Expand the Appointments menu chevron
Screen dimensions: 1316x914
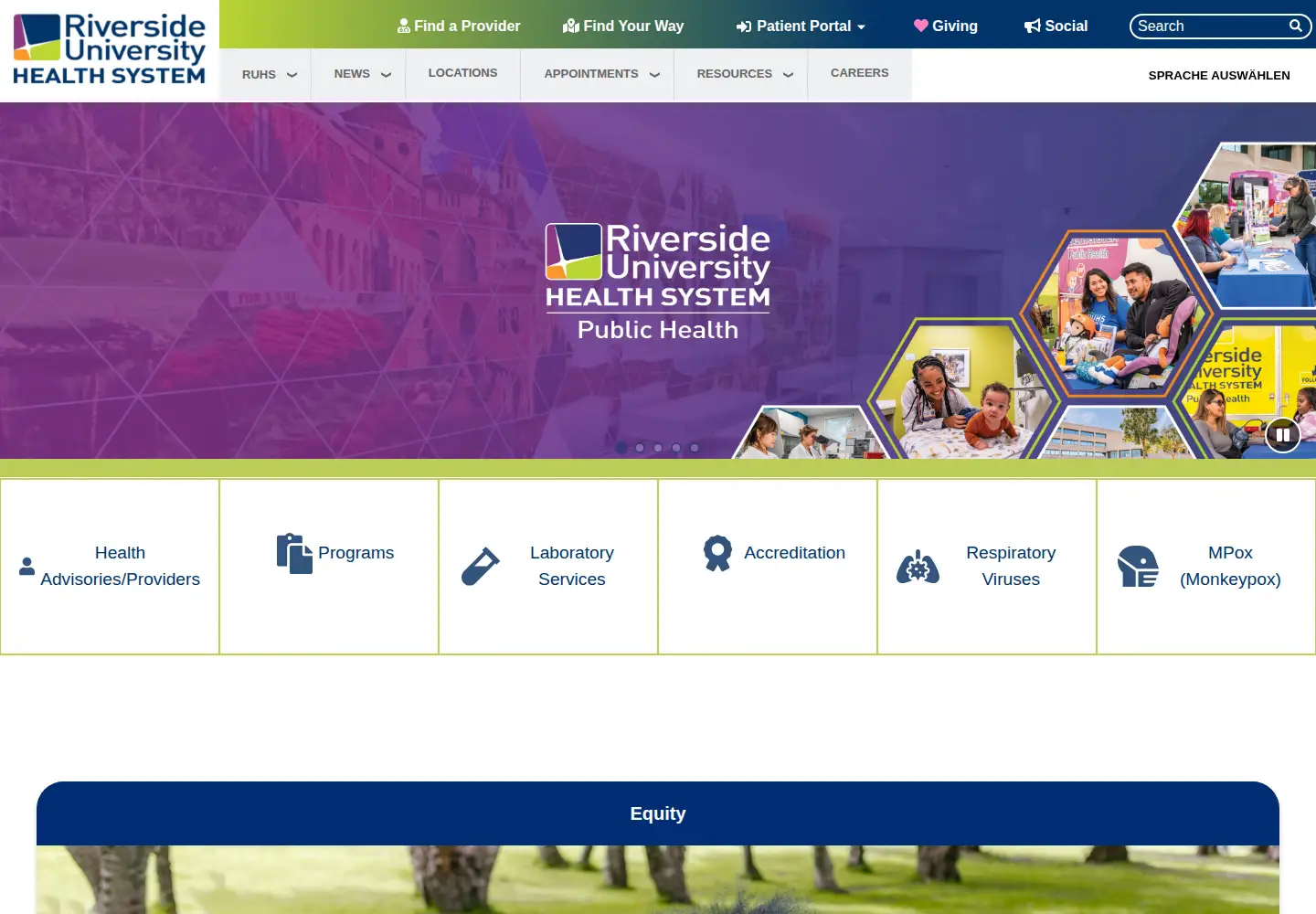coord(654,75)
